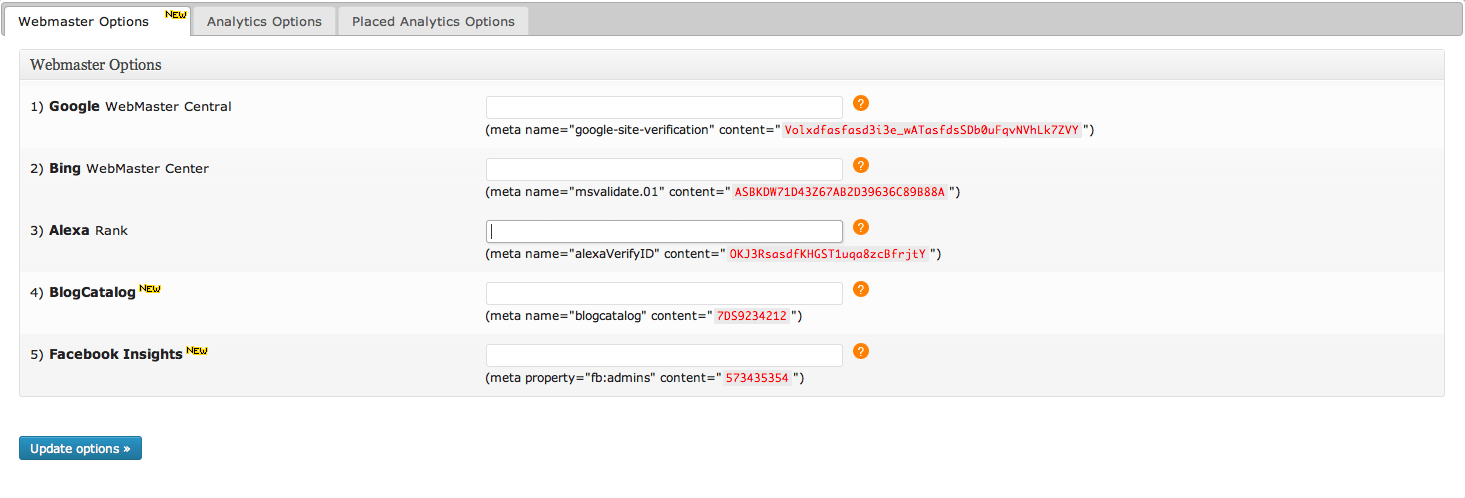Click the Google sample verification code text
The height and width of the screenshot is (498, 1465).
tap(932, 130)
